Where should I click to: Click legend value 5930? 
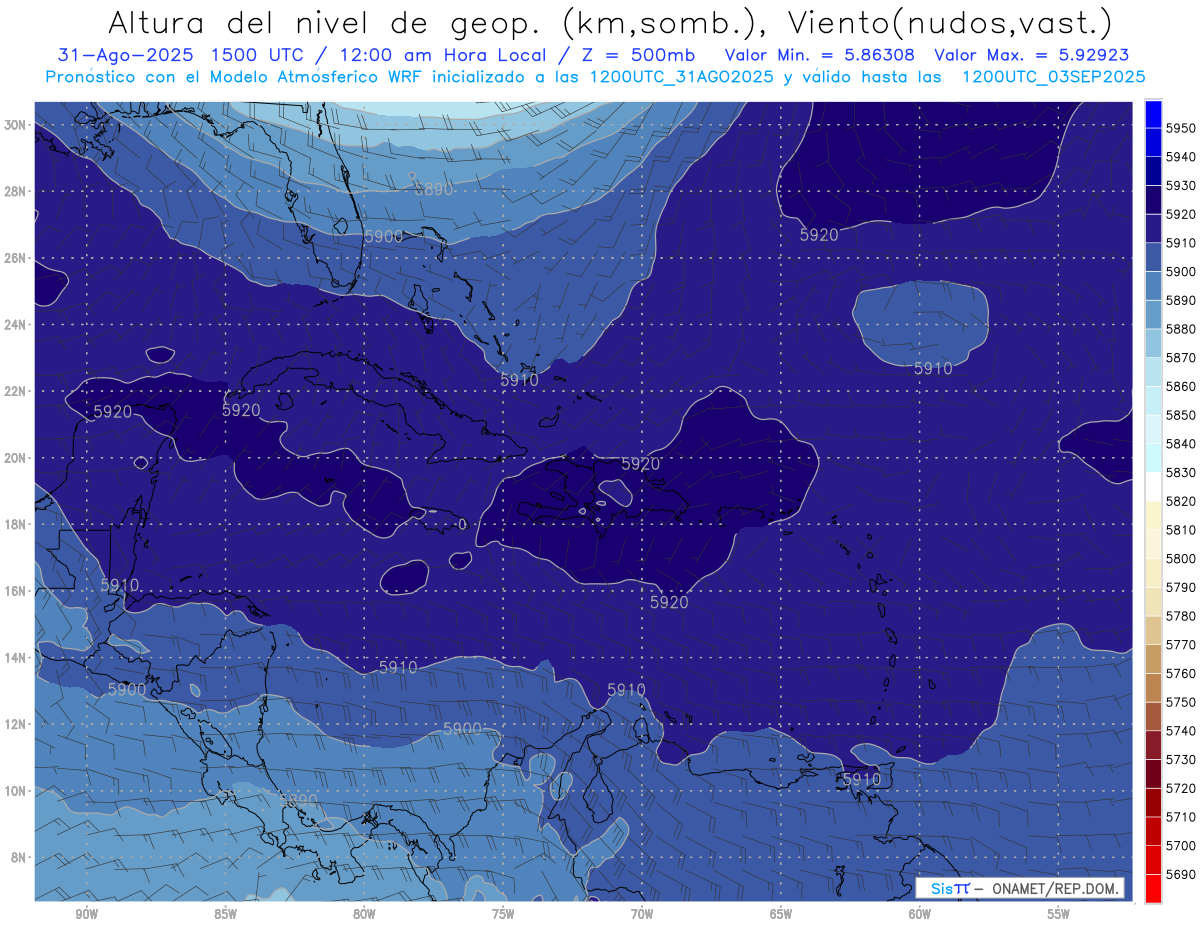pyautogui.click(x=1180, y=186)
